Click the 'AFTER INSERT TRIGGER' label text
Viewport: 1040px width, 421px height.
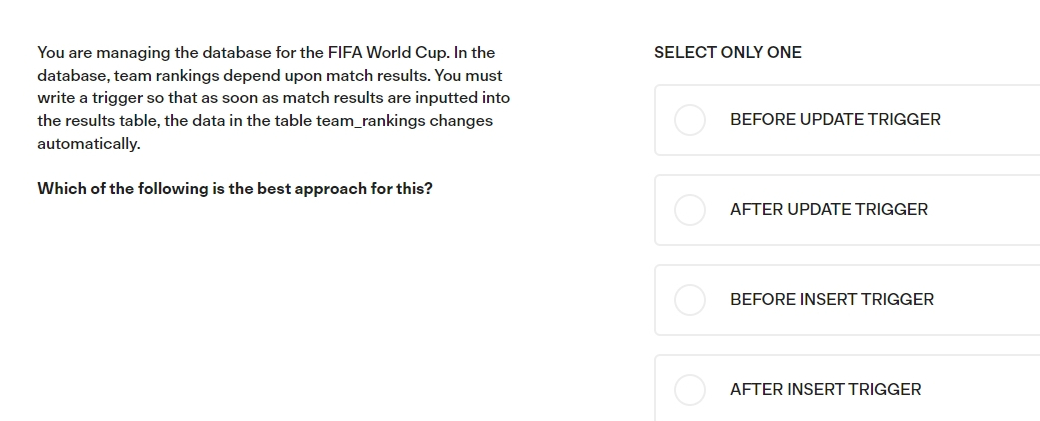pos(825,389)
